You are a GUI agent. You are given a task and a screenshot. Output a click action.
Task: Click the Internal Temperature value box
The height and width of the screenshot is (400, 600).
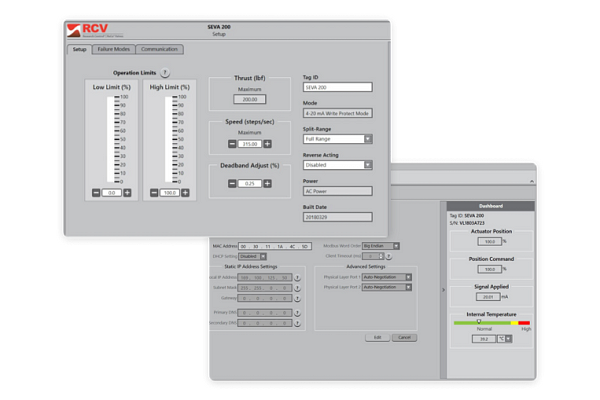(x=484, y=339)
